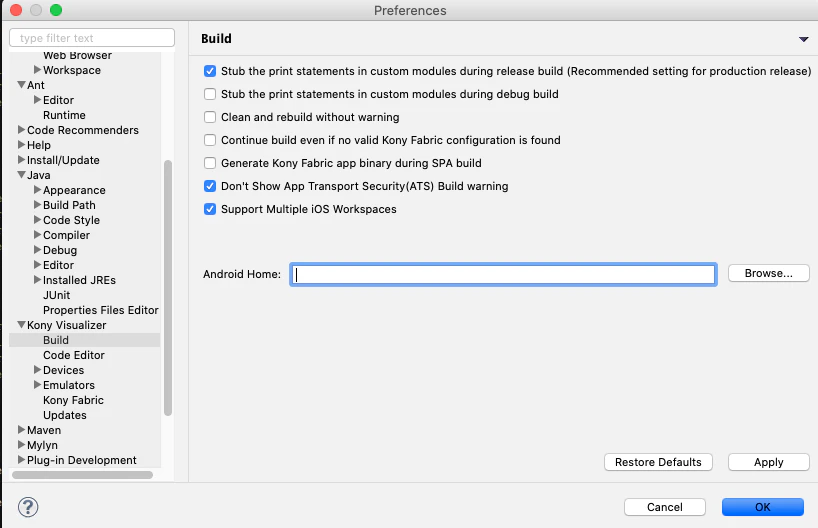
Task: Enable Generate Kony Fabric app binary during SPA build
Action: tap(210, 163)
